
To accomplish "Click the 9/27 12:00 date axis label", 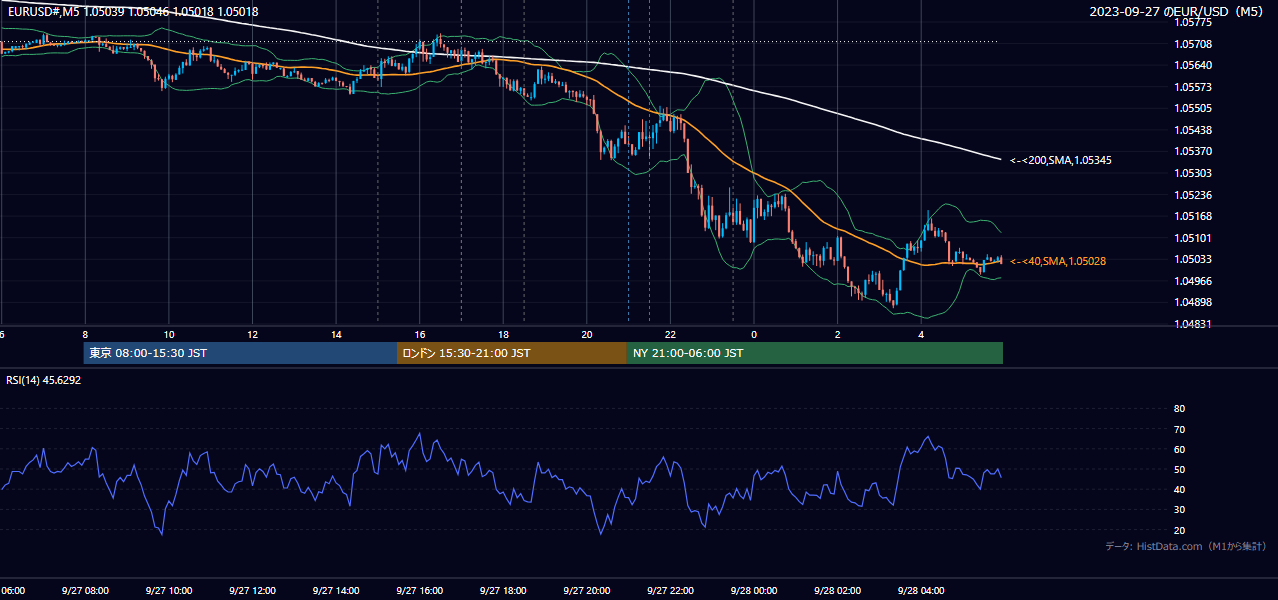I will coord(252,590).
